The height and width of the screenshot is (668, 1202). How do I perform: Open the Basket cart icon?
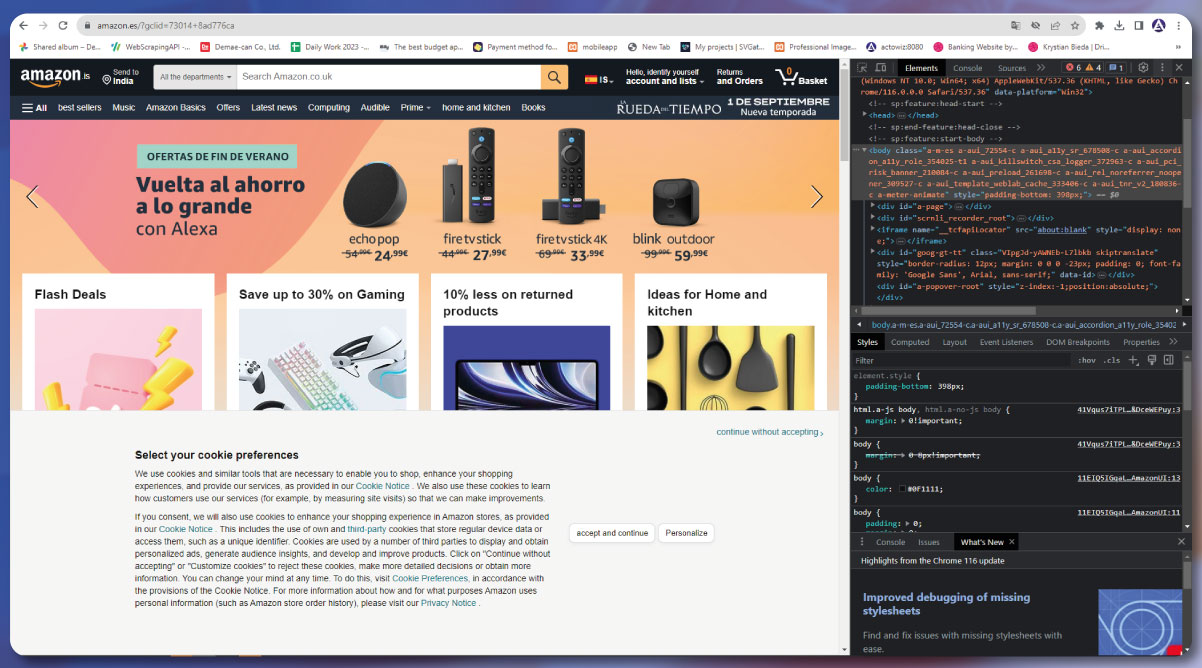click(x=802, y=76)
